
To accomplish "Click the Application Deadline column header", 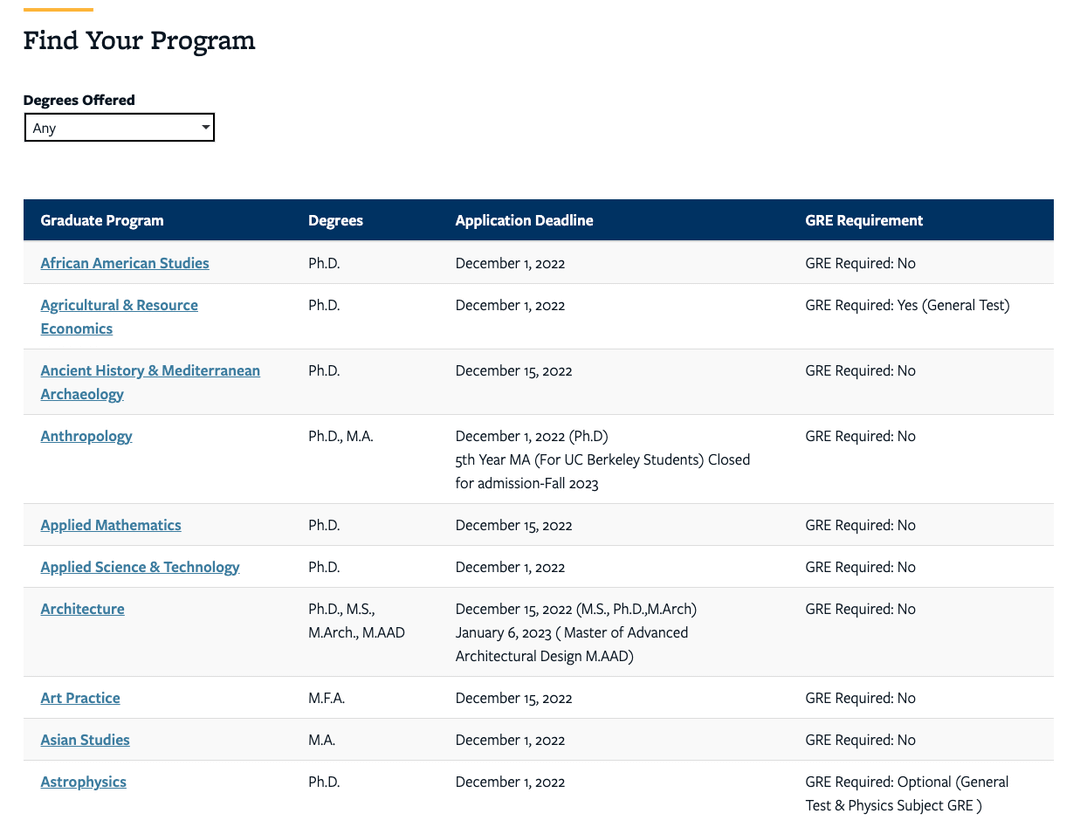I will point(524,220).
